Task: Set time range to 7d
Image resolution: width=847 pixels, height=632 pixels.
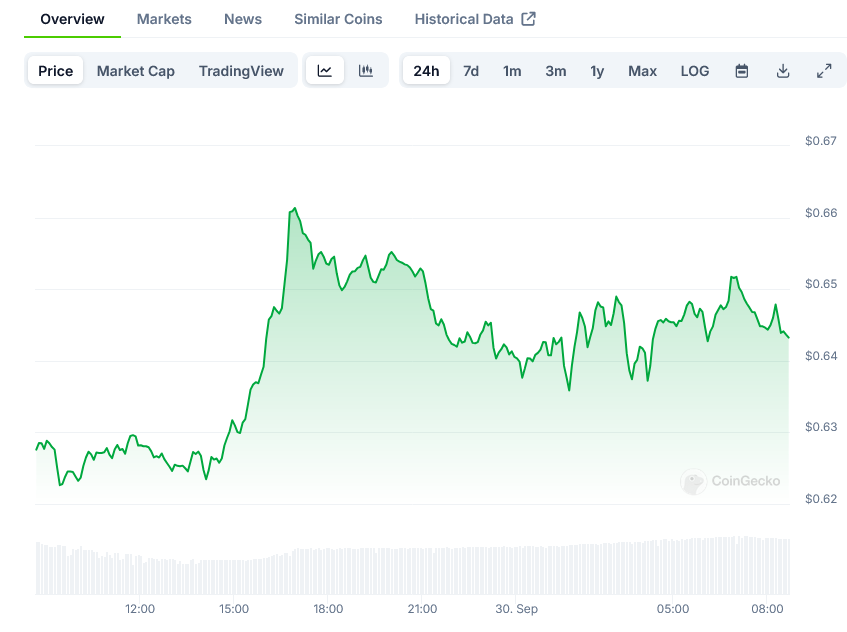Action: coord(471,71)
